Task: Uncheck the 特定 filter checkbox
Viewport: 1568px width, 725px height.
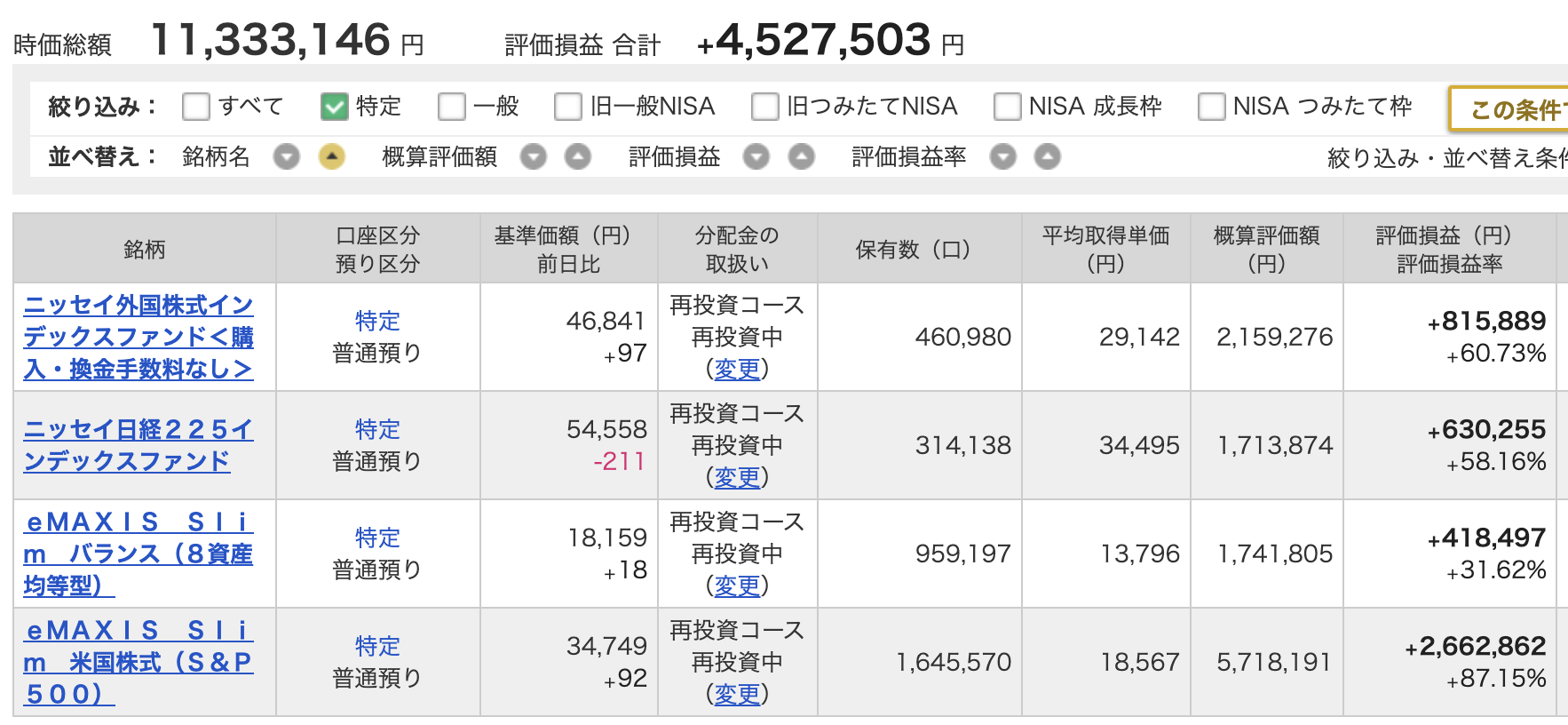Action: 334,107
